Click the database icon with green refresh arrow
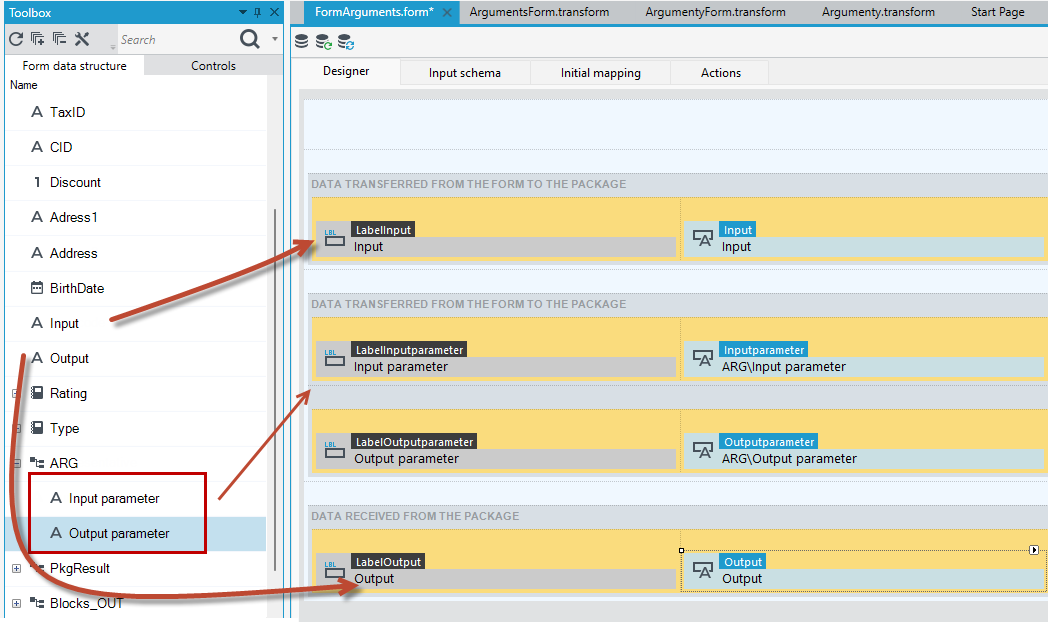The width and height of the screenshot is (1048, 622). pos(323,42)
